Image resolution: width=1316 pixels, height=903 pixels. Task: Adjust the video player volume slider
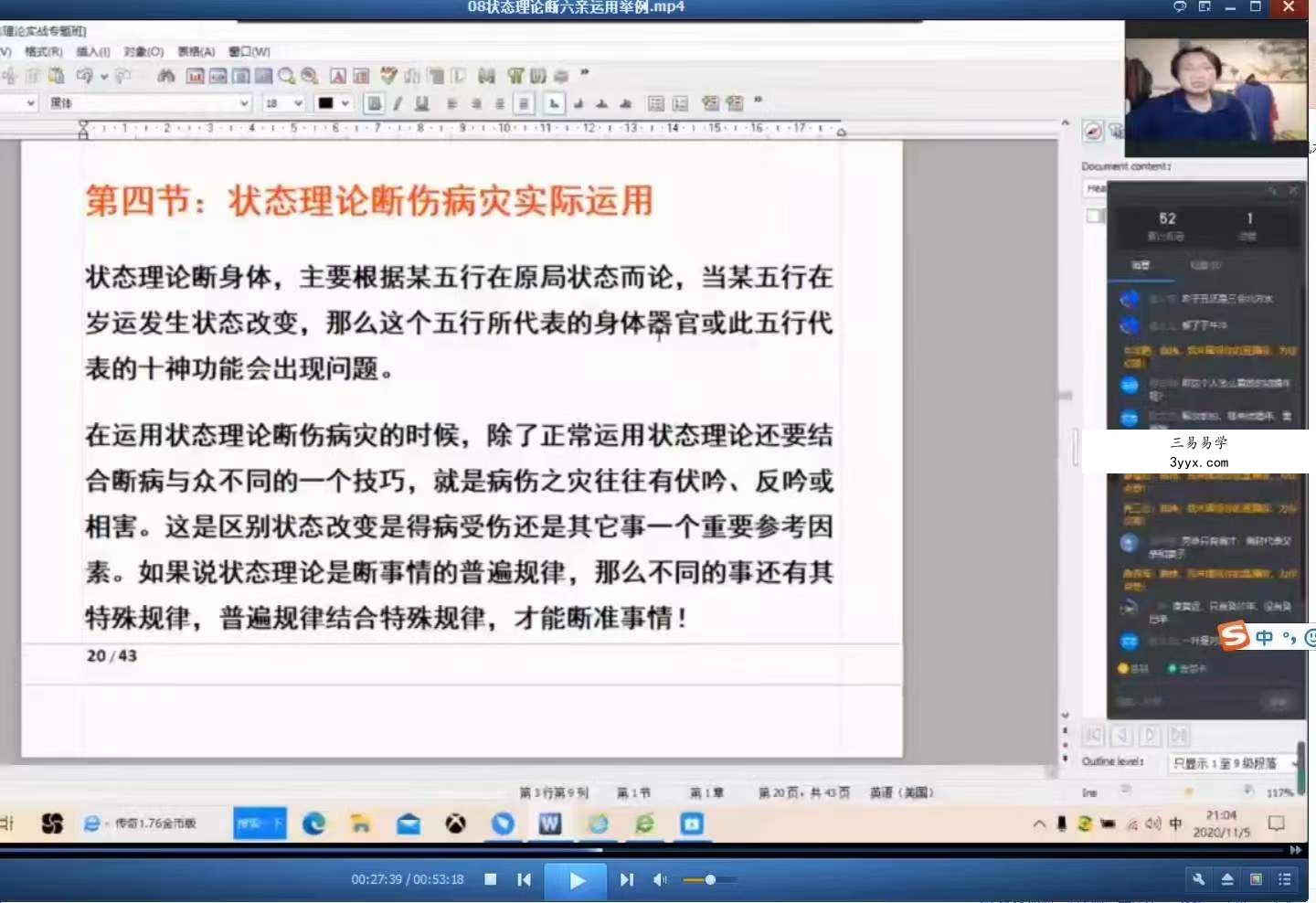click(710, 879)
